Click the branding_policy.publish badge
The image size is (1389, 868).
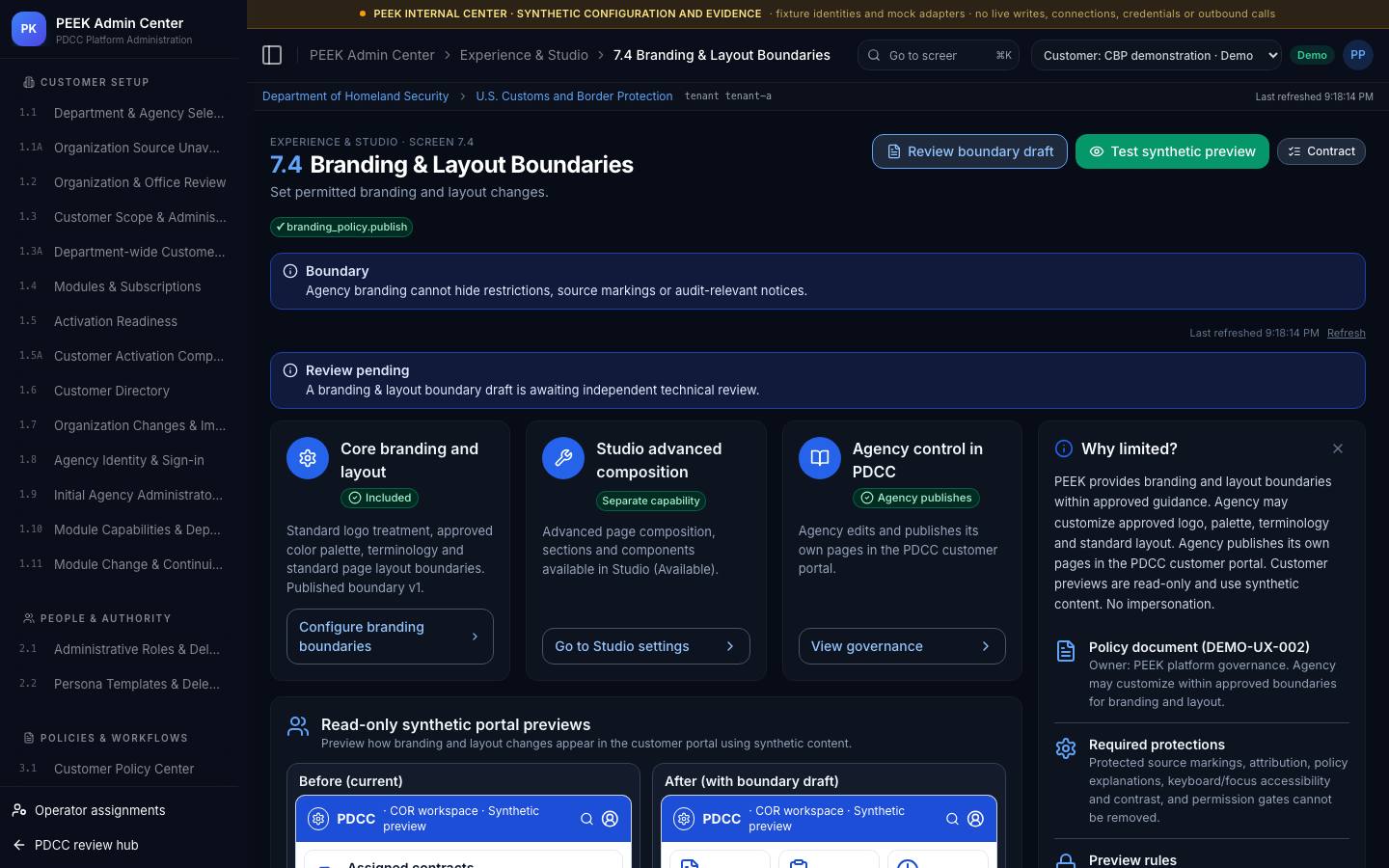click(341, 227)
